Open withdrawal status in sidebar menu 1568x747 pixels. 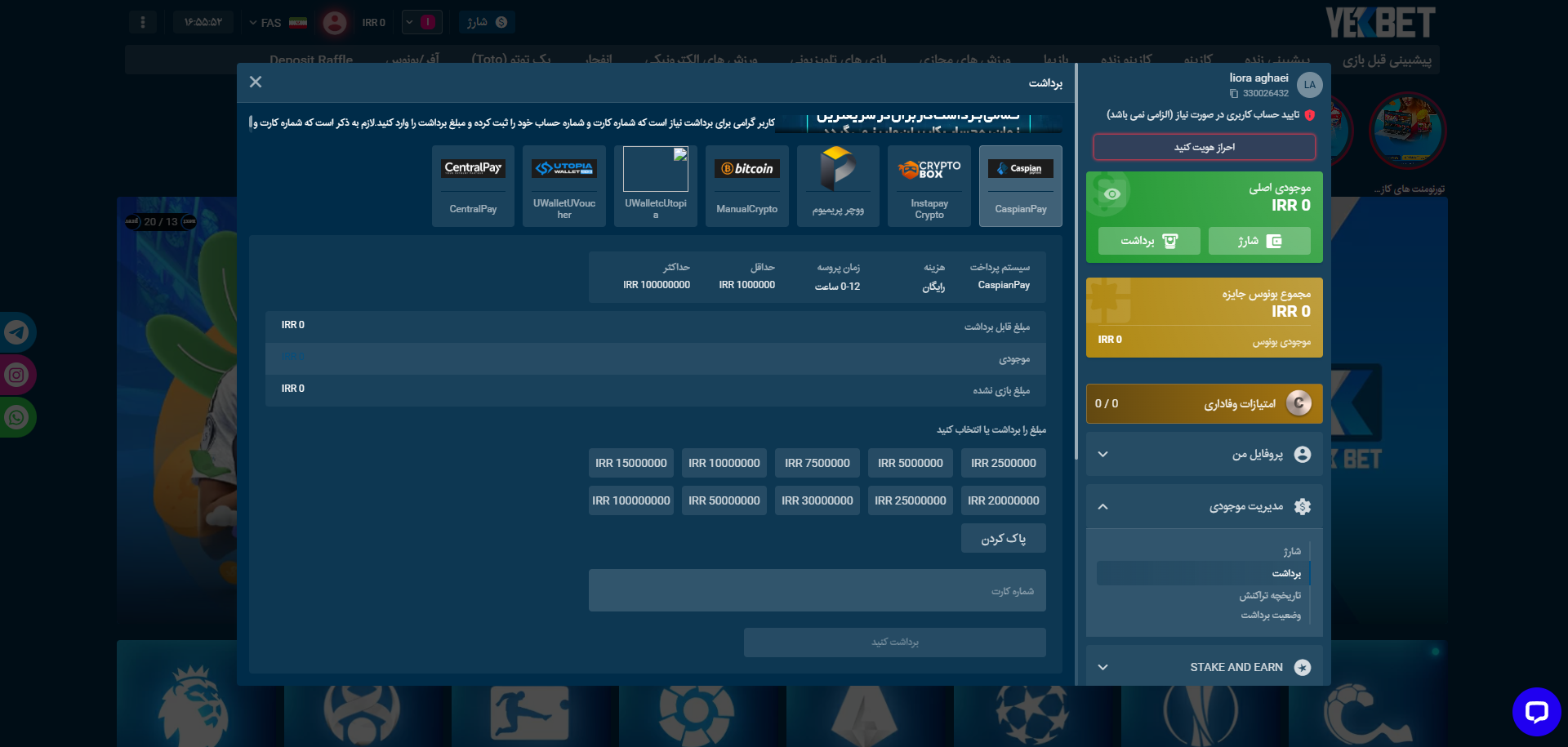(1271, 616)
